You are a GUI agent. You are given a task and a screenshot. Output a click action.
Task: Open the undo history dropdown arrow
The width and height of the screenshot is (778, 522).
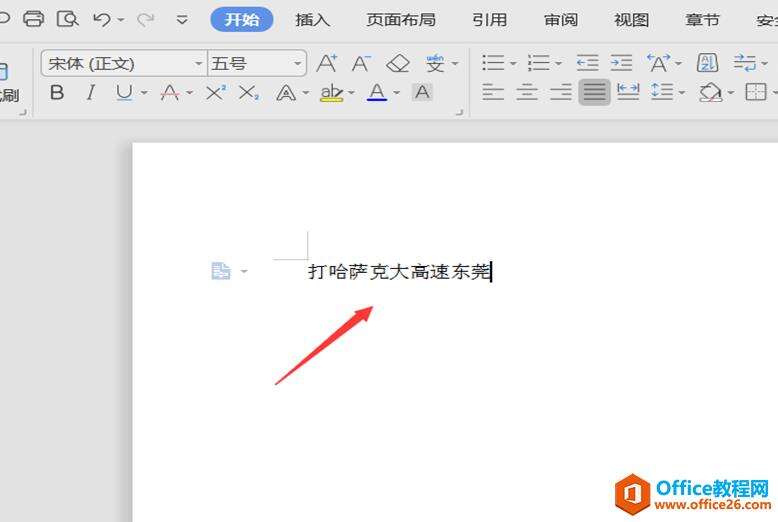(x=121, y=20)
